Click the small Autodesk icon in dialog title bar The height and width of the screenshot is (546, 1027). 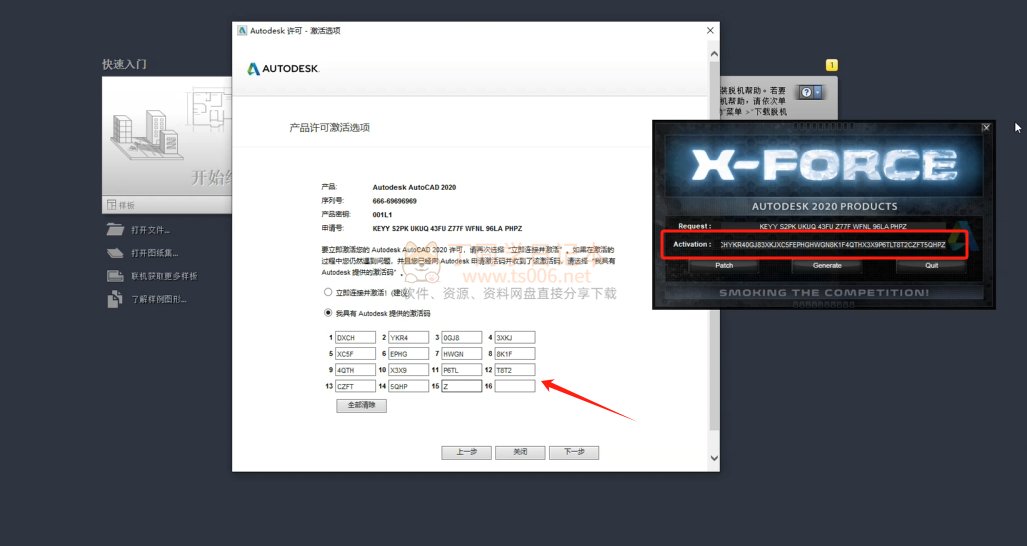click(242, 30)
